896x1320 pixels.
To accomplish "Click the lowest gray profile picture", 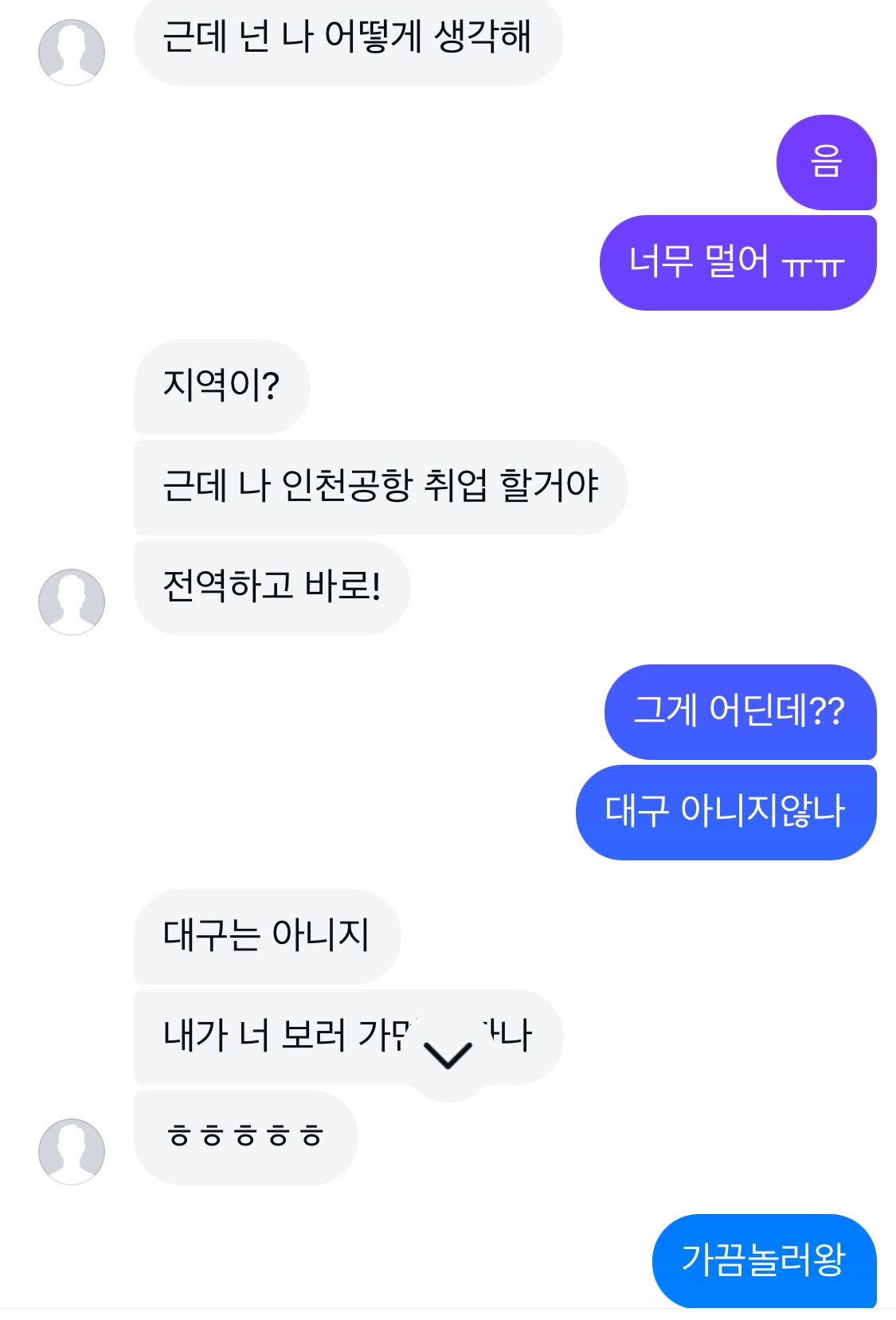I will tap(72, 1151).
